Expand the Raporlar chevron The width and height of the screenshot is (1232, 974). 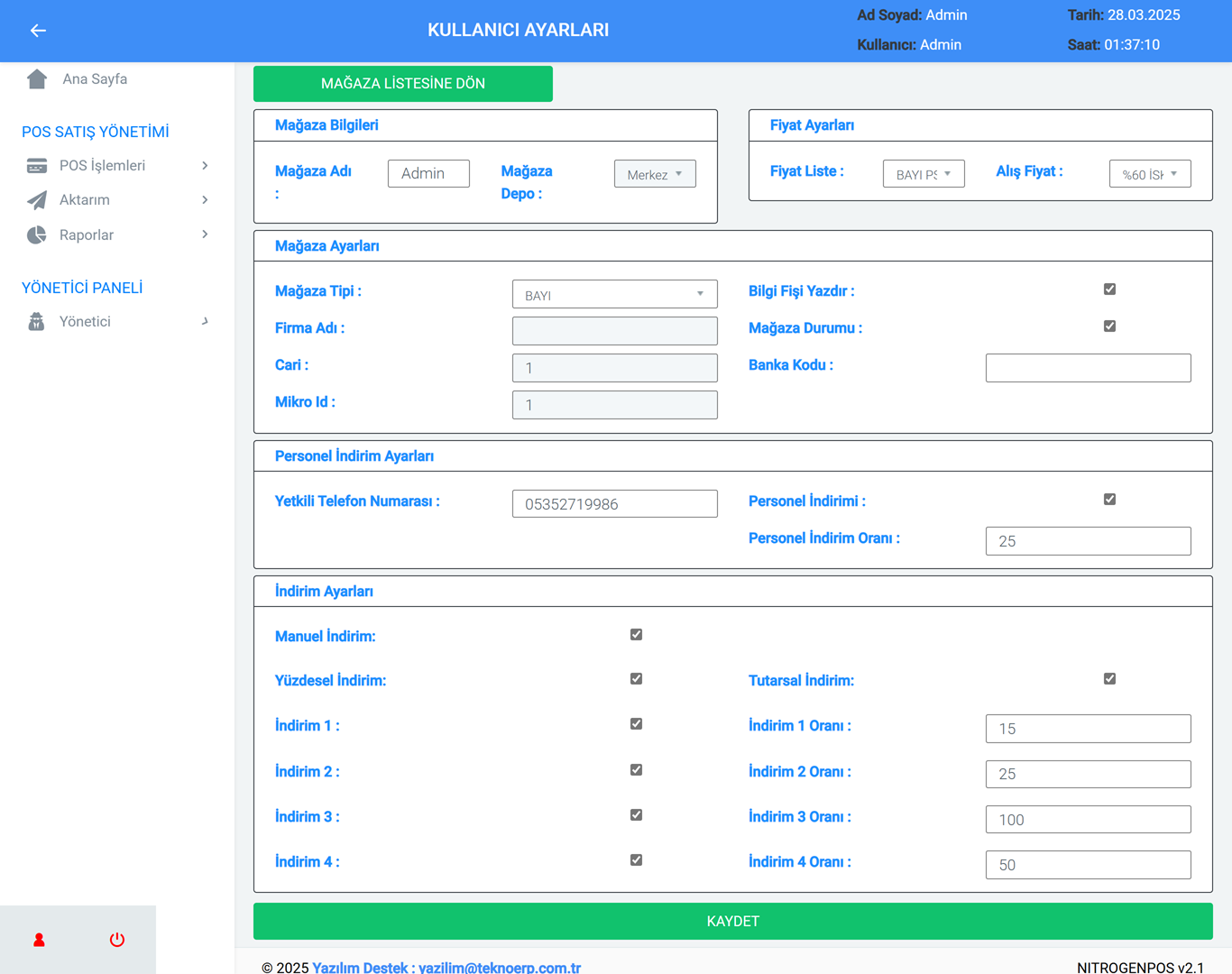click(x=206, y=234)
